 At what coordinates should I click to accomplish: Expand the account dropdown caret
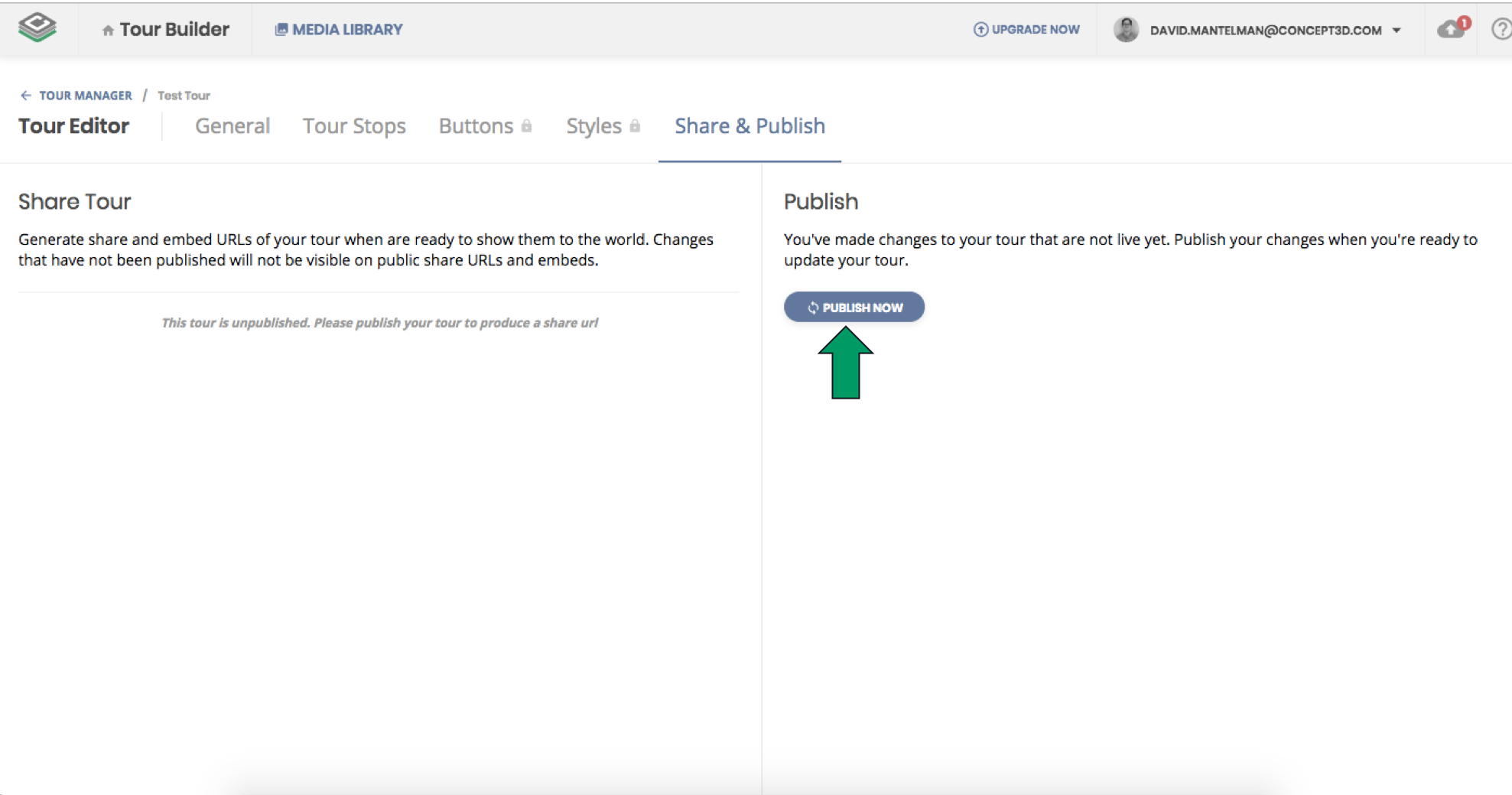pyautogui.click(x=1397, y=31)
